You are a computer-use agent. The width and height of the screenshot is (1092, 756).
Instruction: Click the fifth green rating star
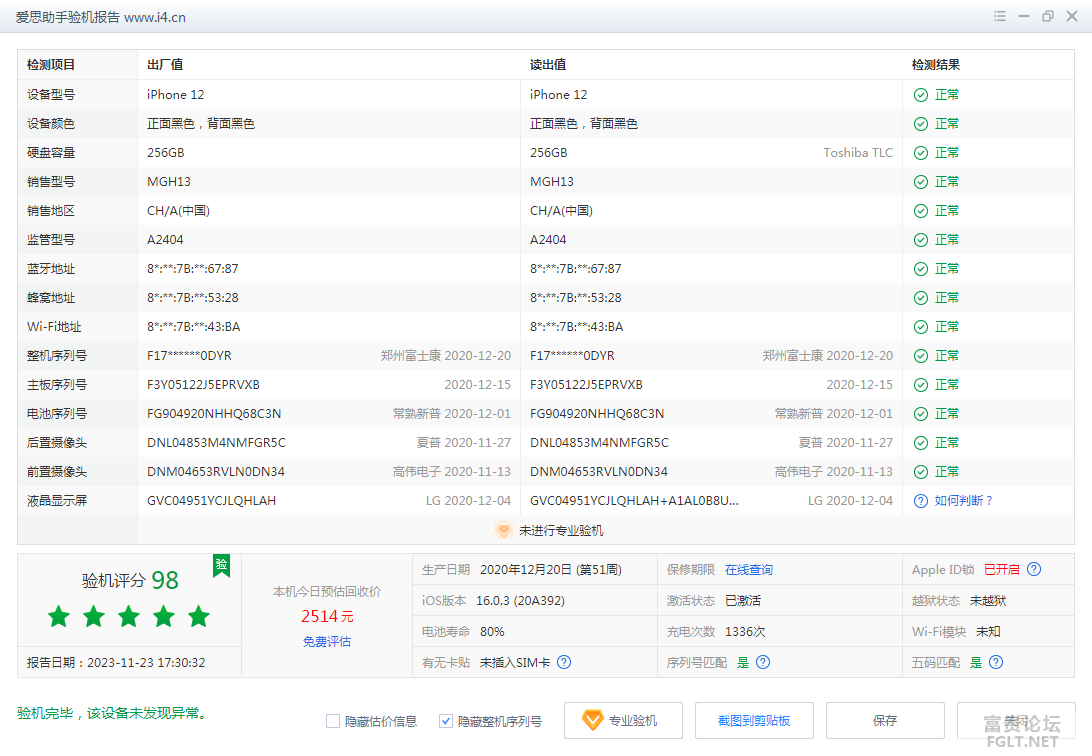click(x=198, y=616)
